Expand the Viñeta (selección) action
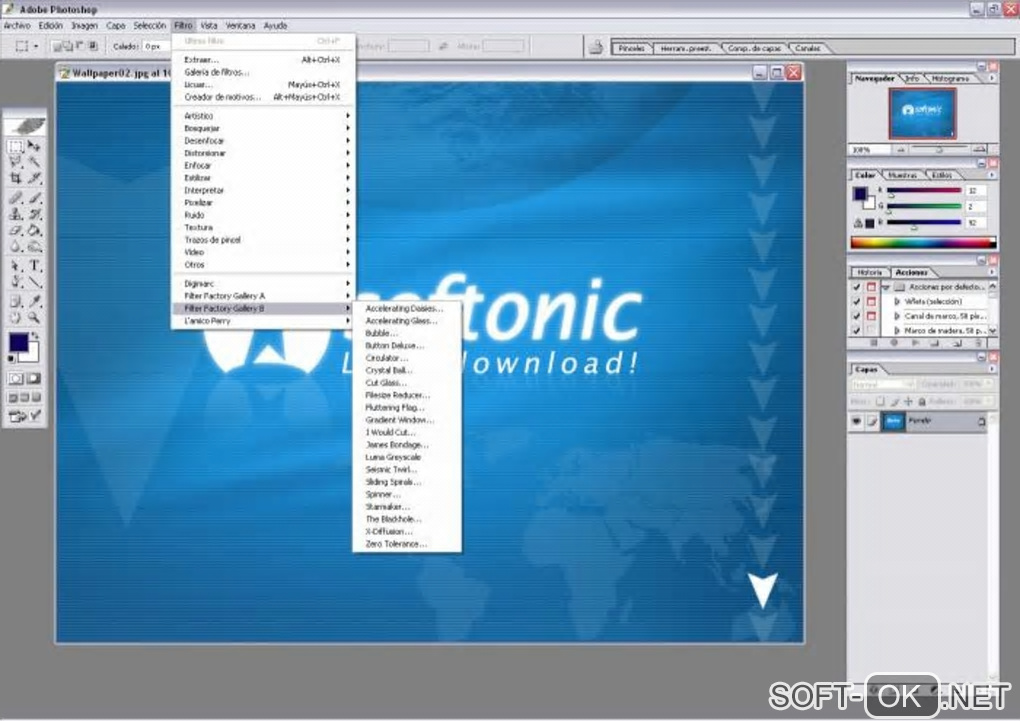 coord(898,301)
